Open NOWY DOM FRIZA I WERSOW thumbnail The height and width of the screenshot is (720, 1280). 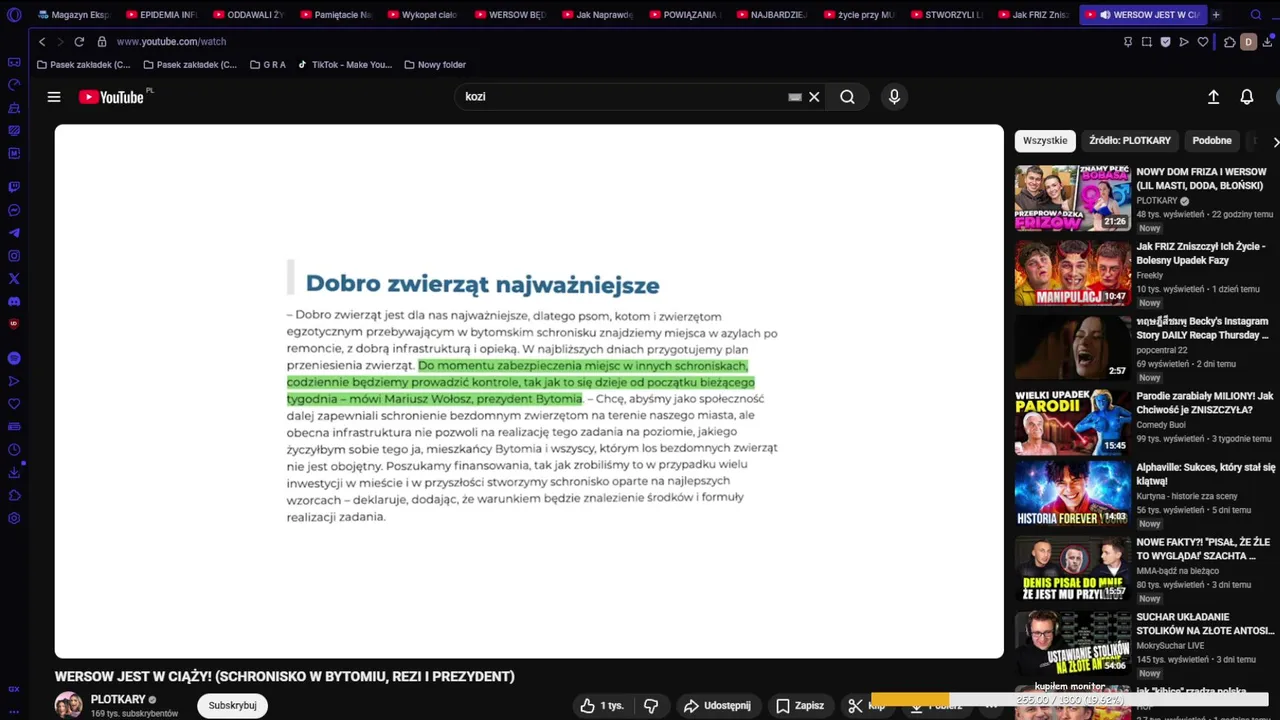(1073, 198)
